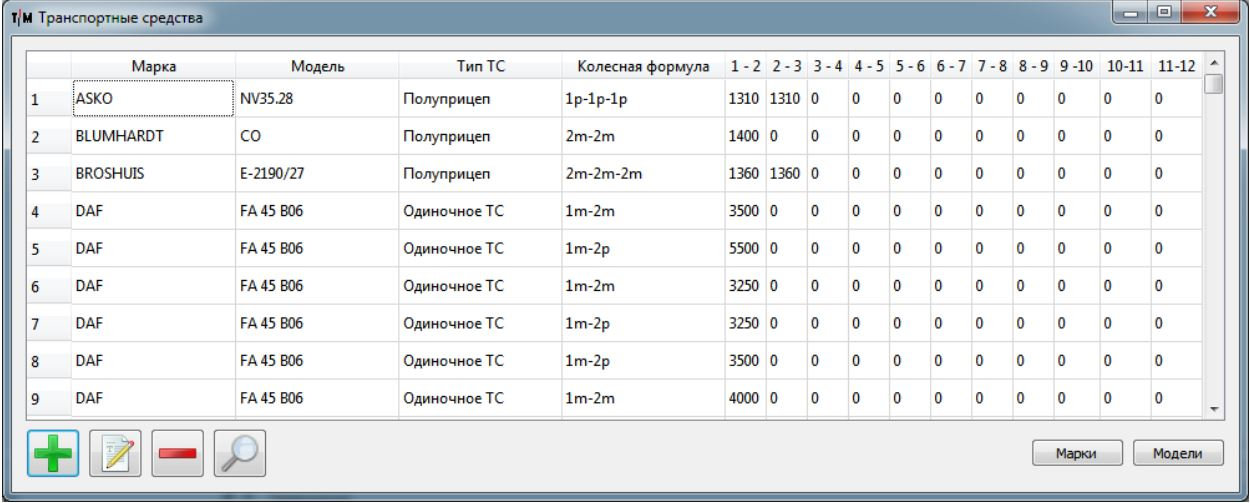
Task: Select row header number 6
Action: tap(47, 286)
